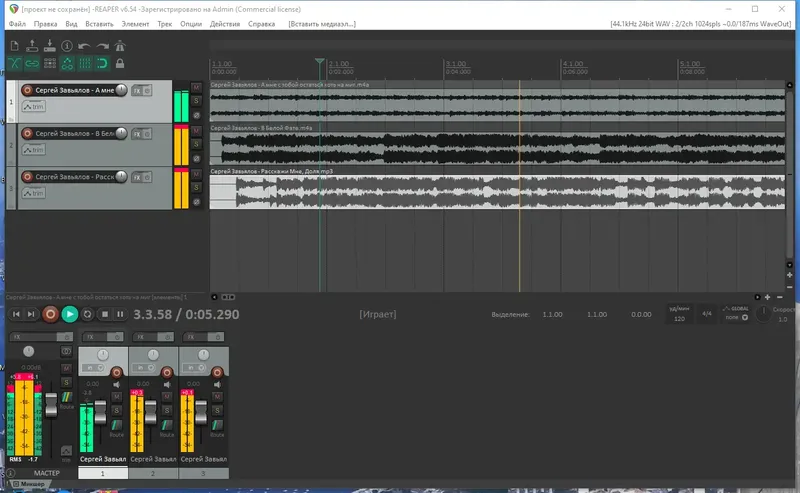This screenshot has height=493, width=800.
Task: Click the playback rate knob
Action: point(763,313)
